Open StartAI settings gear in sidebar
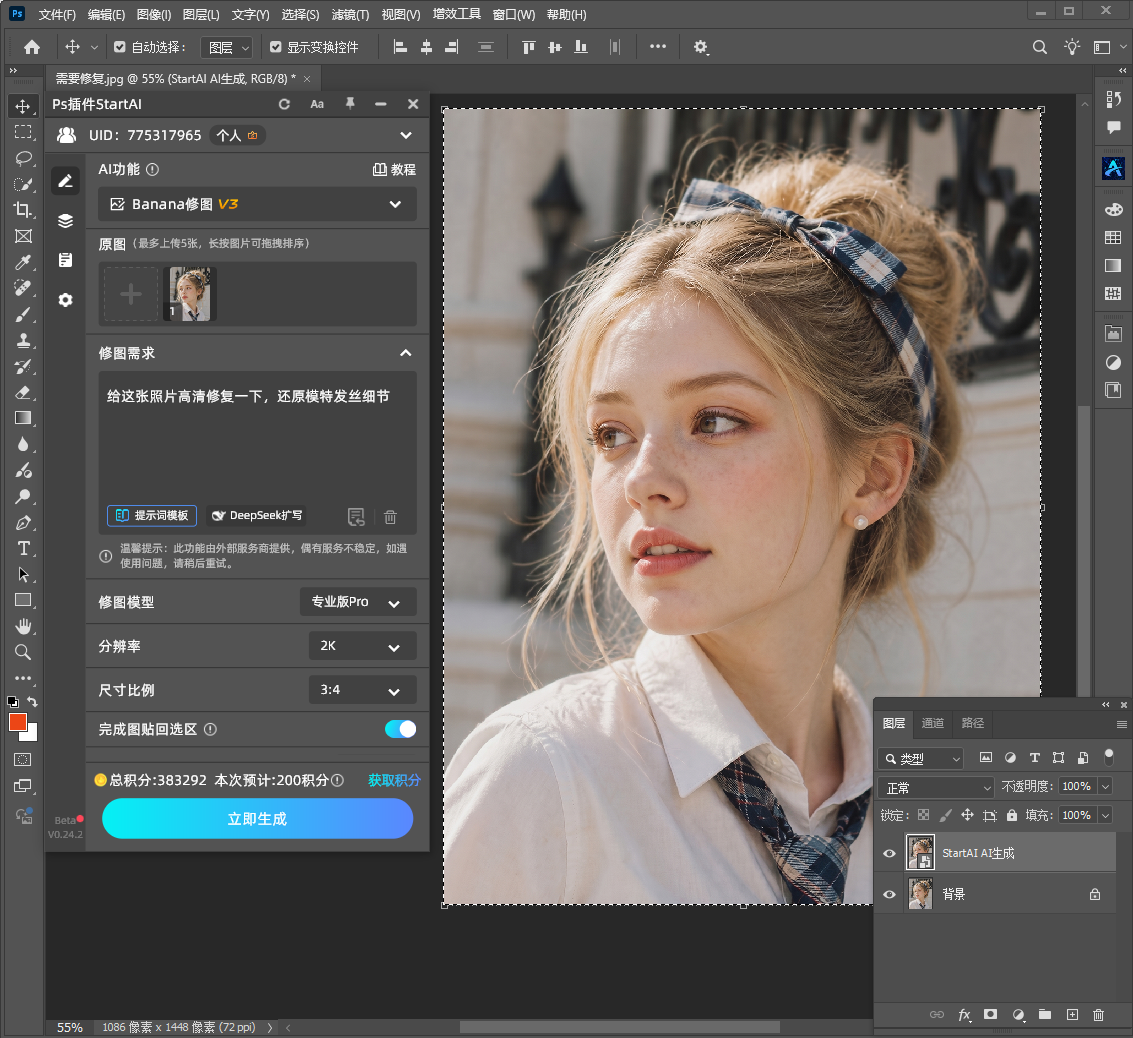Viewport: 1133px width, 1038px height. [x=66, y=300]
